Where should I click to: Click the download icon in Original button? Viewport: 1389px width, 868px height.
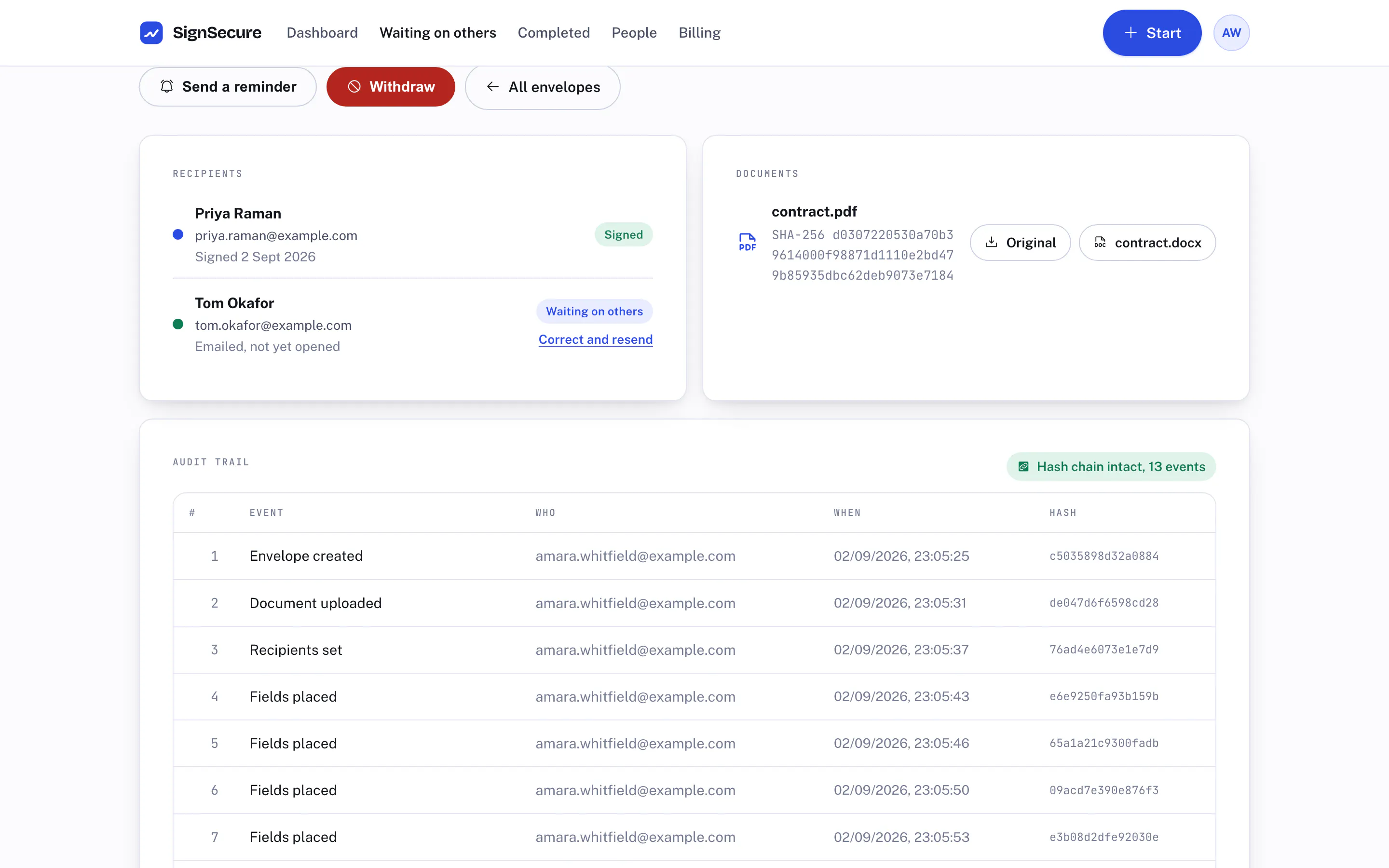pyautogui.click(x=991, y=242)
